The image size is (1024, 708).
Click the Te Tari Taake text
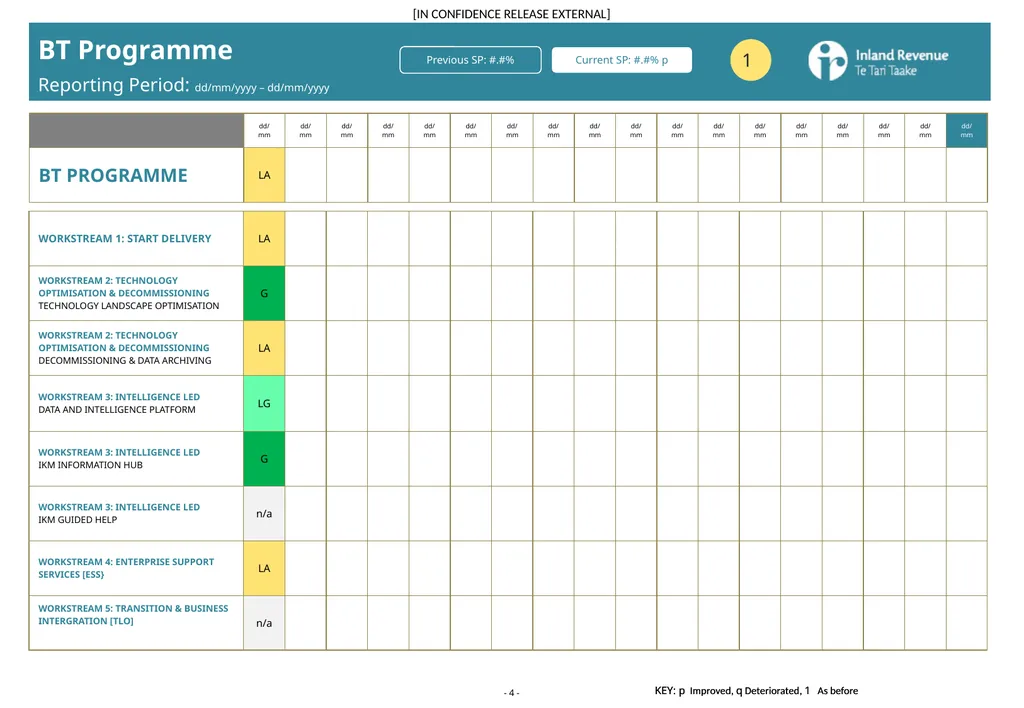[x=886, y=71]
